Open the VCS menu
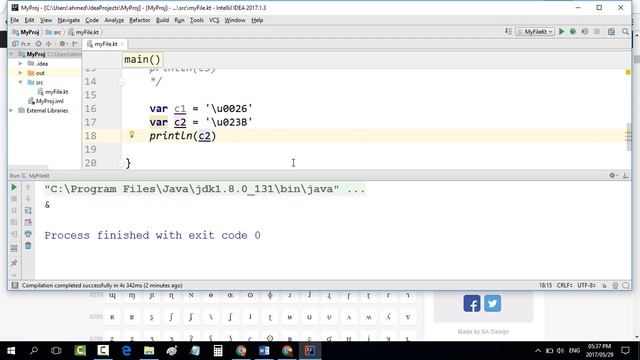 point(214,20)
